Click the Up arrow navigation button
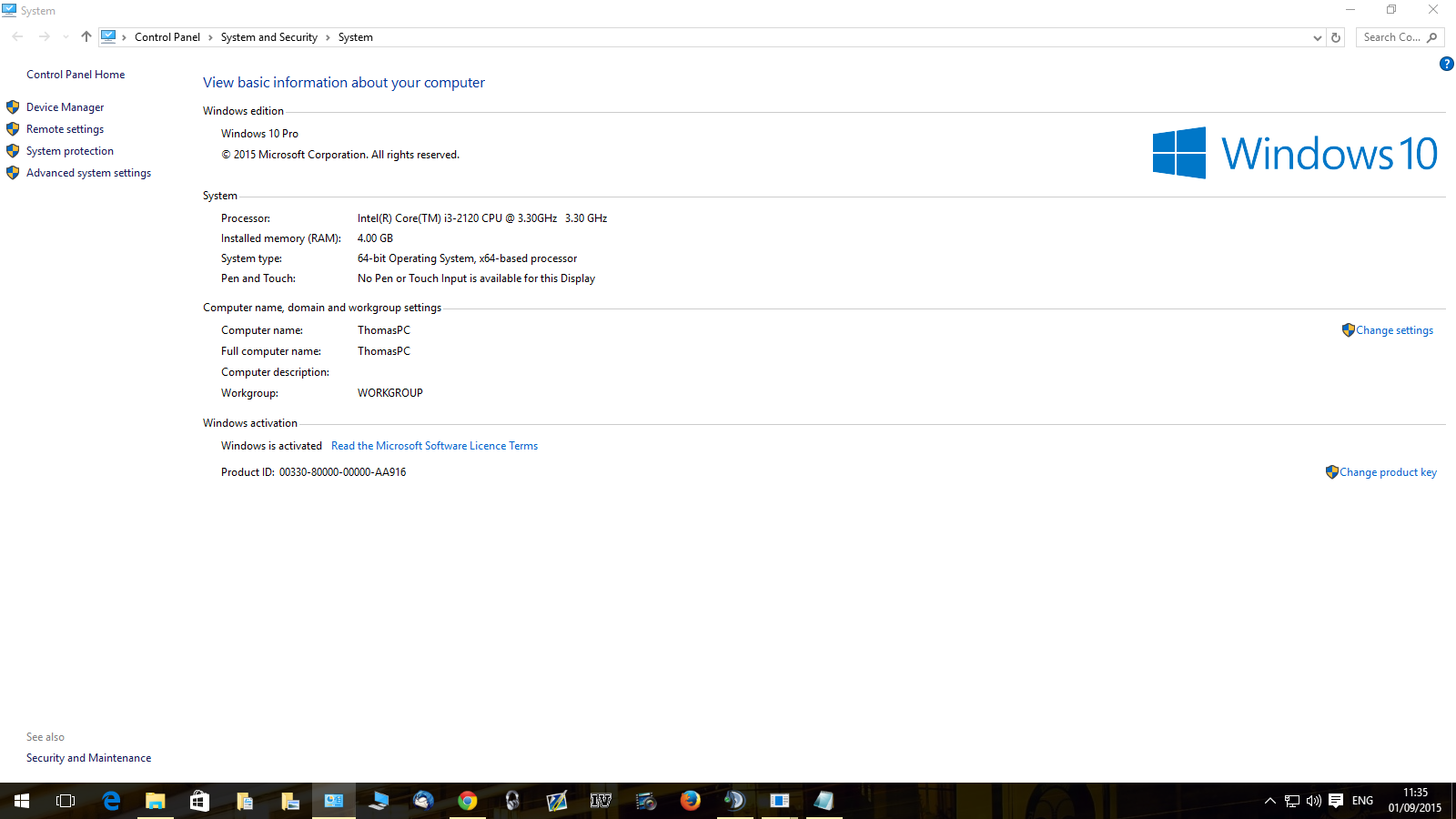1456x819 pixels. pos(86,37)
